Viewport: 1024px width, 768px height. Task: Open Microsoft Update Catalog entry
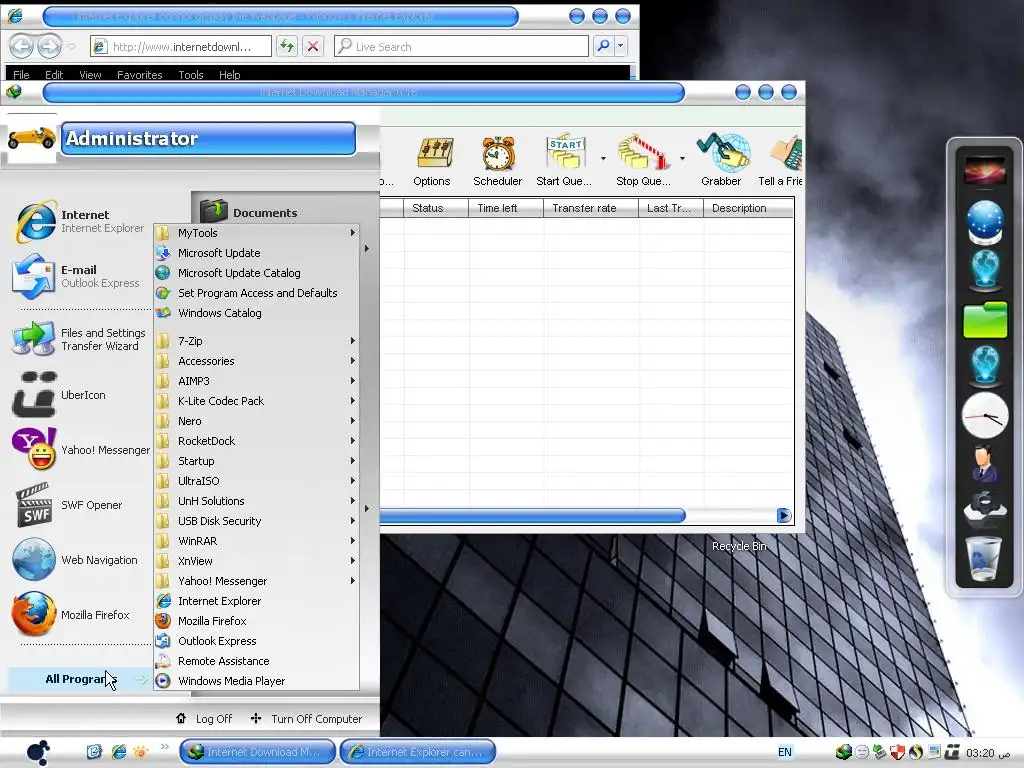coord(257,273)
